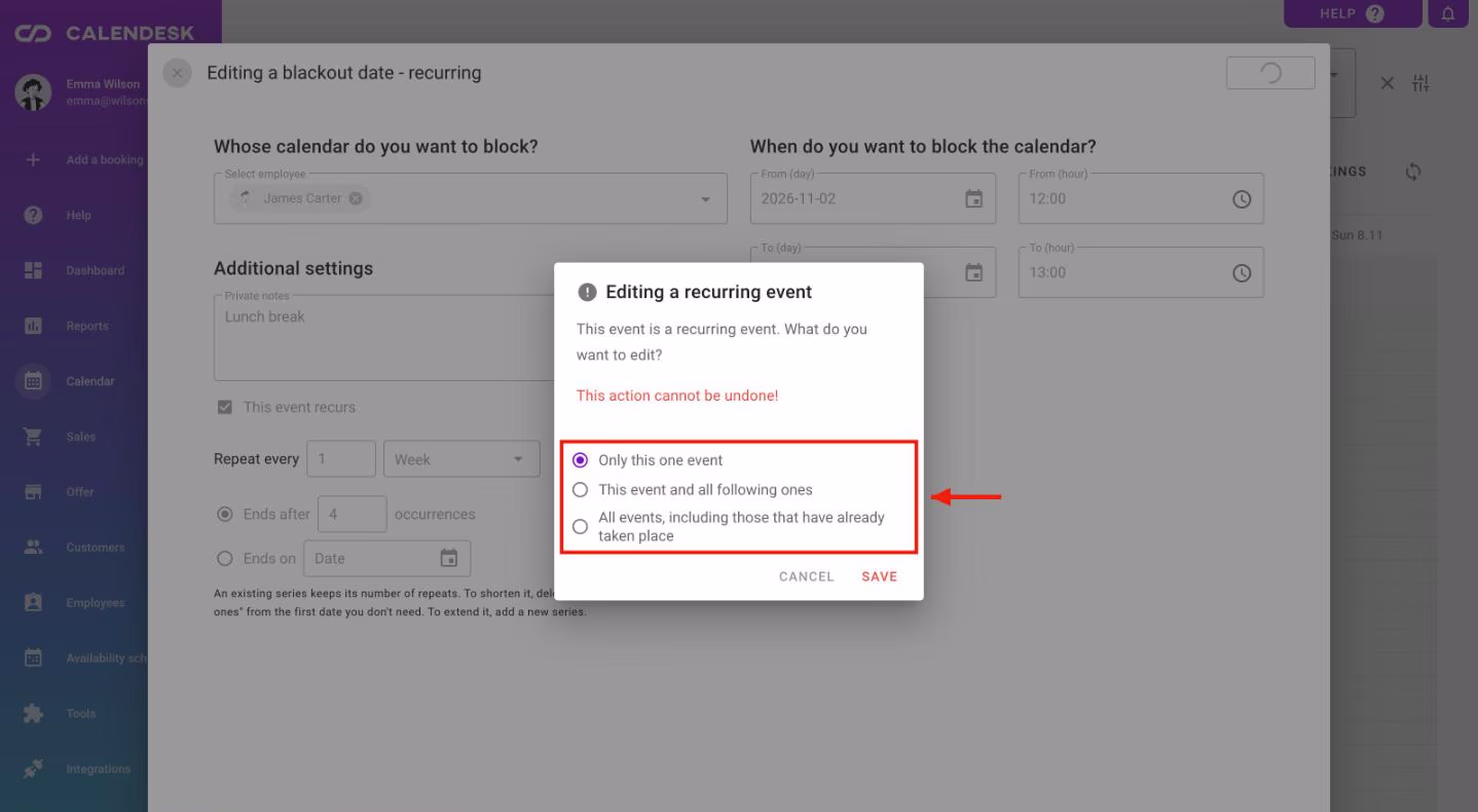Select the "Ends after" radio button
This screenshot has width=1478, height=812.
click(225, 514)
